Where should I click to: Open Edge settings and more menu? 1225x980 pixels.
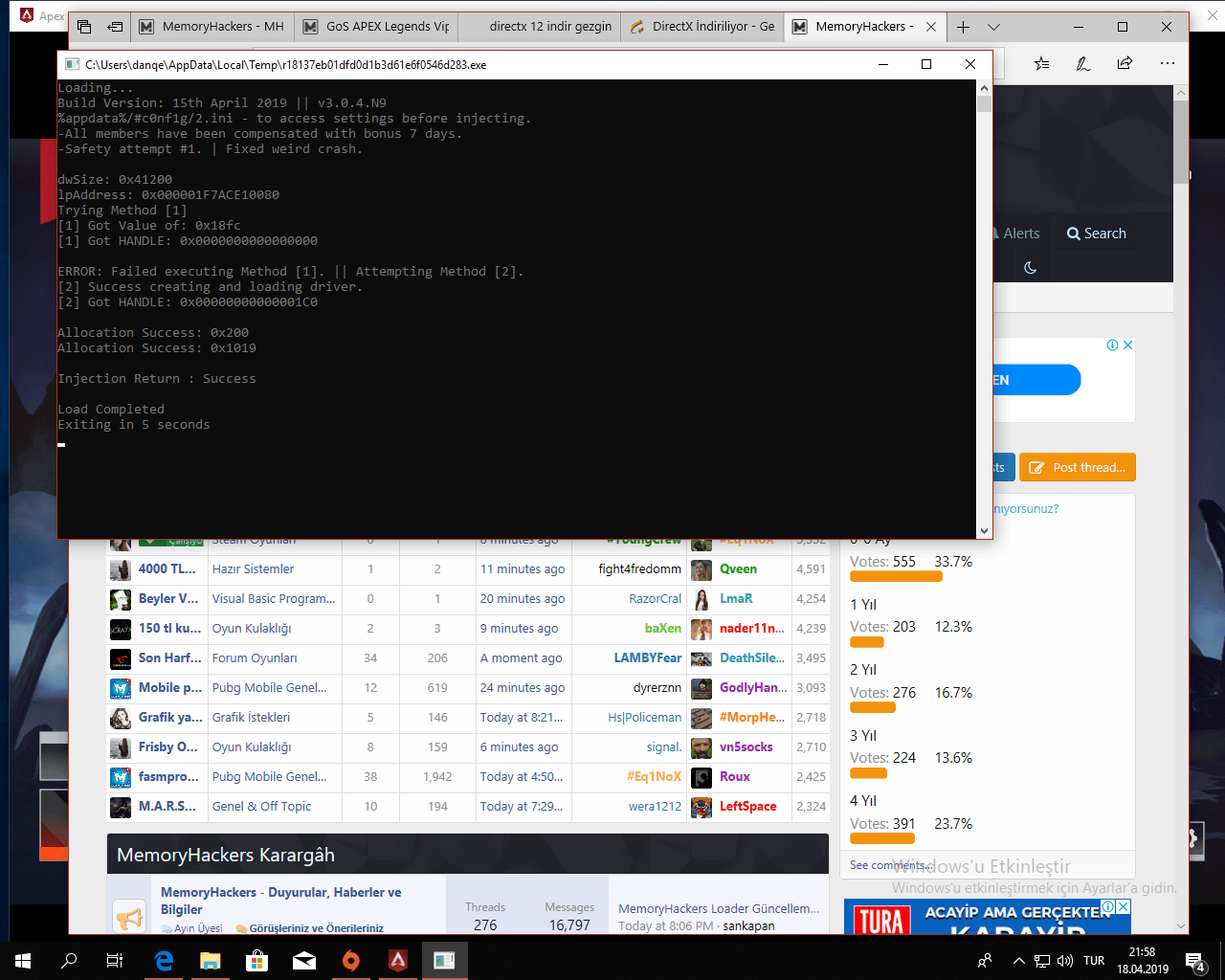coord(1167,63)
